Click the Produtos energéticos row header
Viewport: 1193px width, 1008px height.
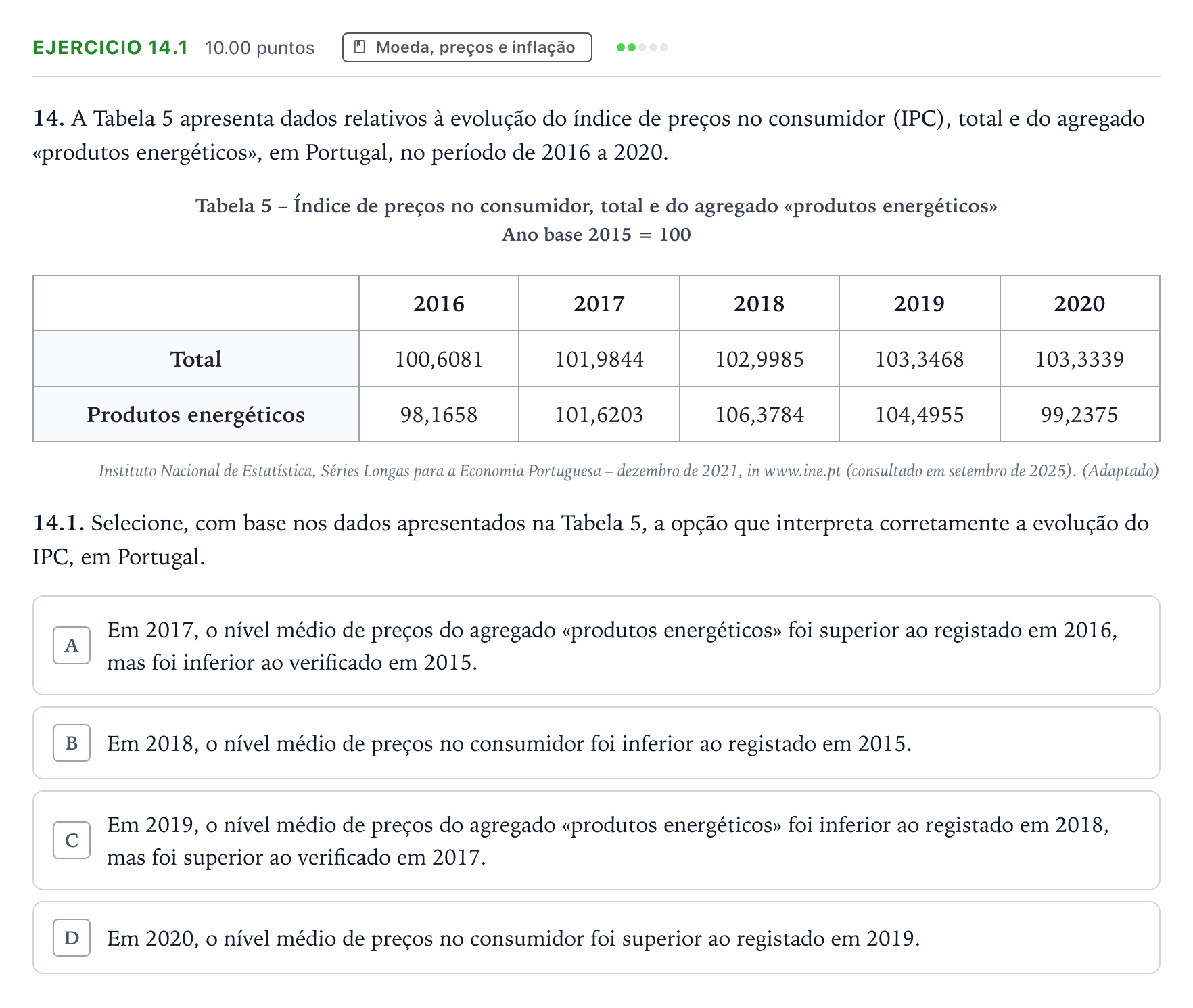(x=196, y=415)
